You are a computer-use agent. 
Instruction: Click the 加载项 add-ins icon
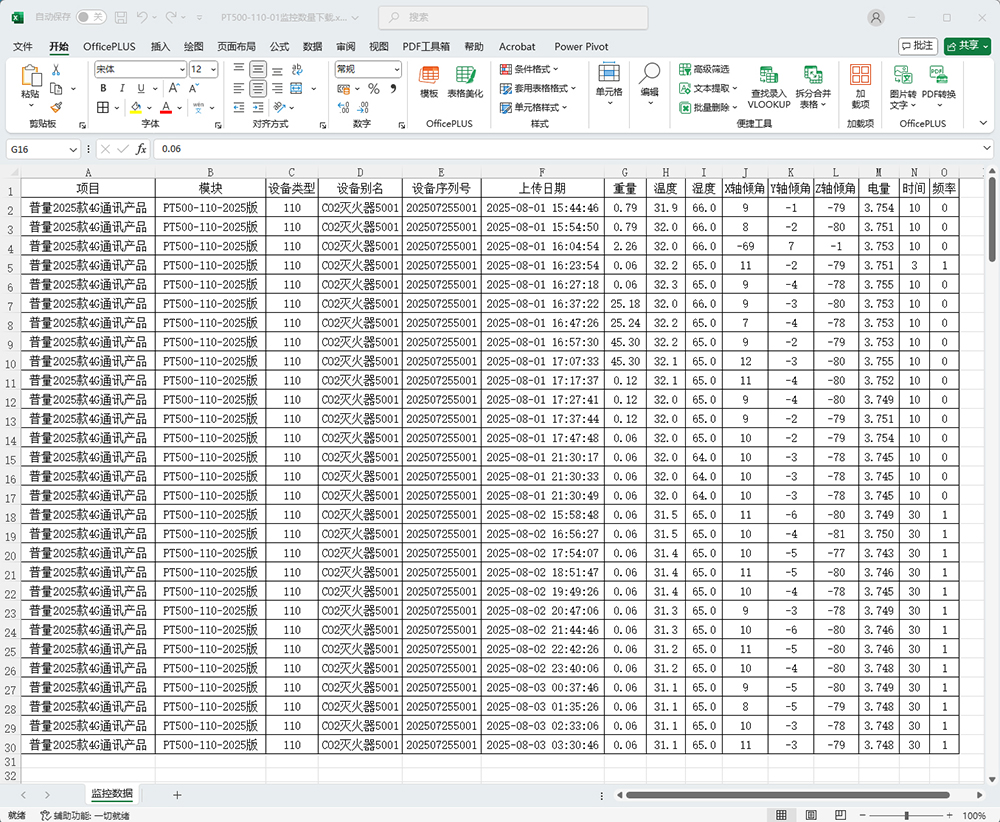click(x=859, y=86)
